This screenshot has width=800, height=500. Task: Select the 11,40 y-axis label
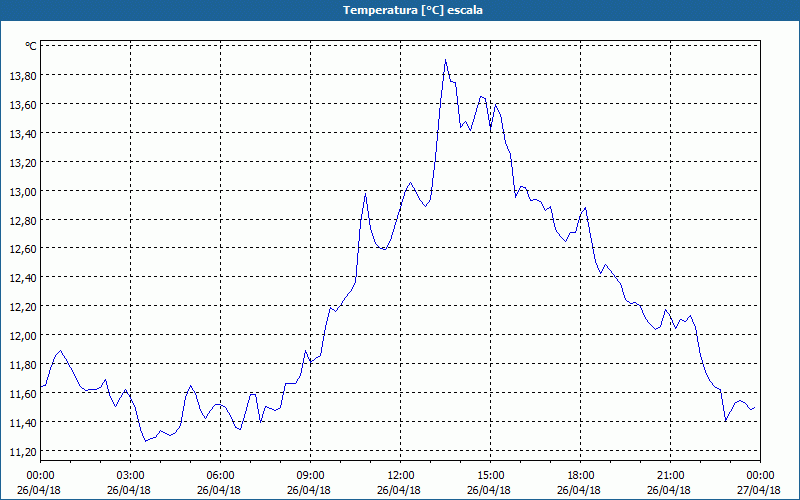(x=23, y=423)
